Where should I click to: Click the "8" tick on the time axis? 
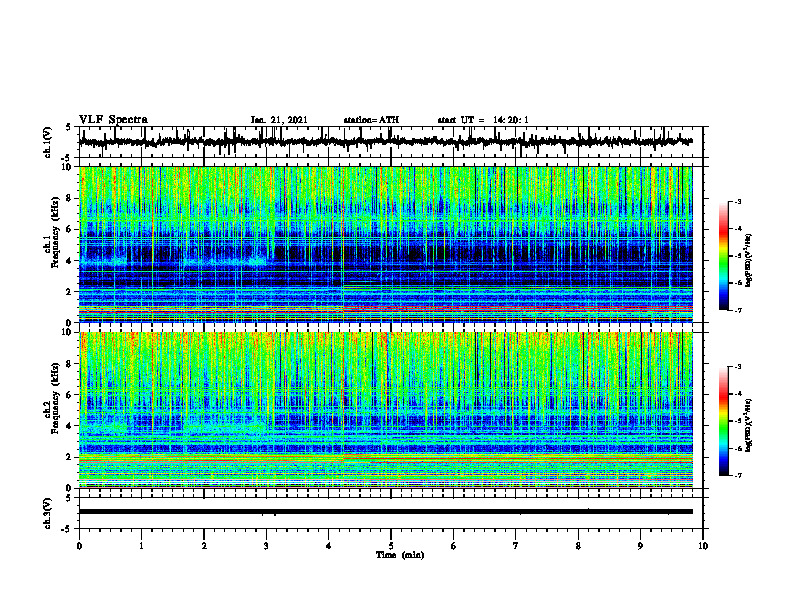578,546
